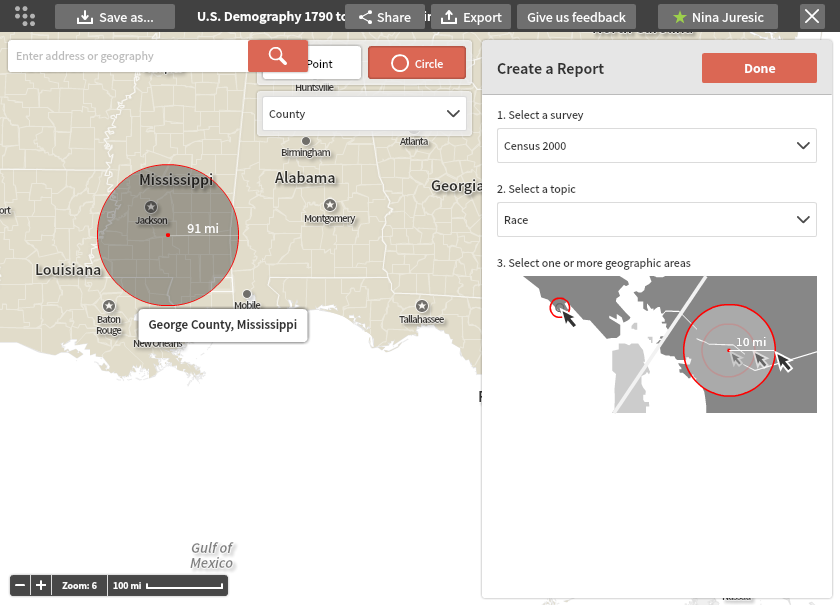Open the apps grid menu icon

pyautogui.click(x=25, y=16)
